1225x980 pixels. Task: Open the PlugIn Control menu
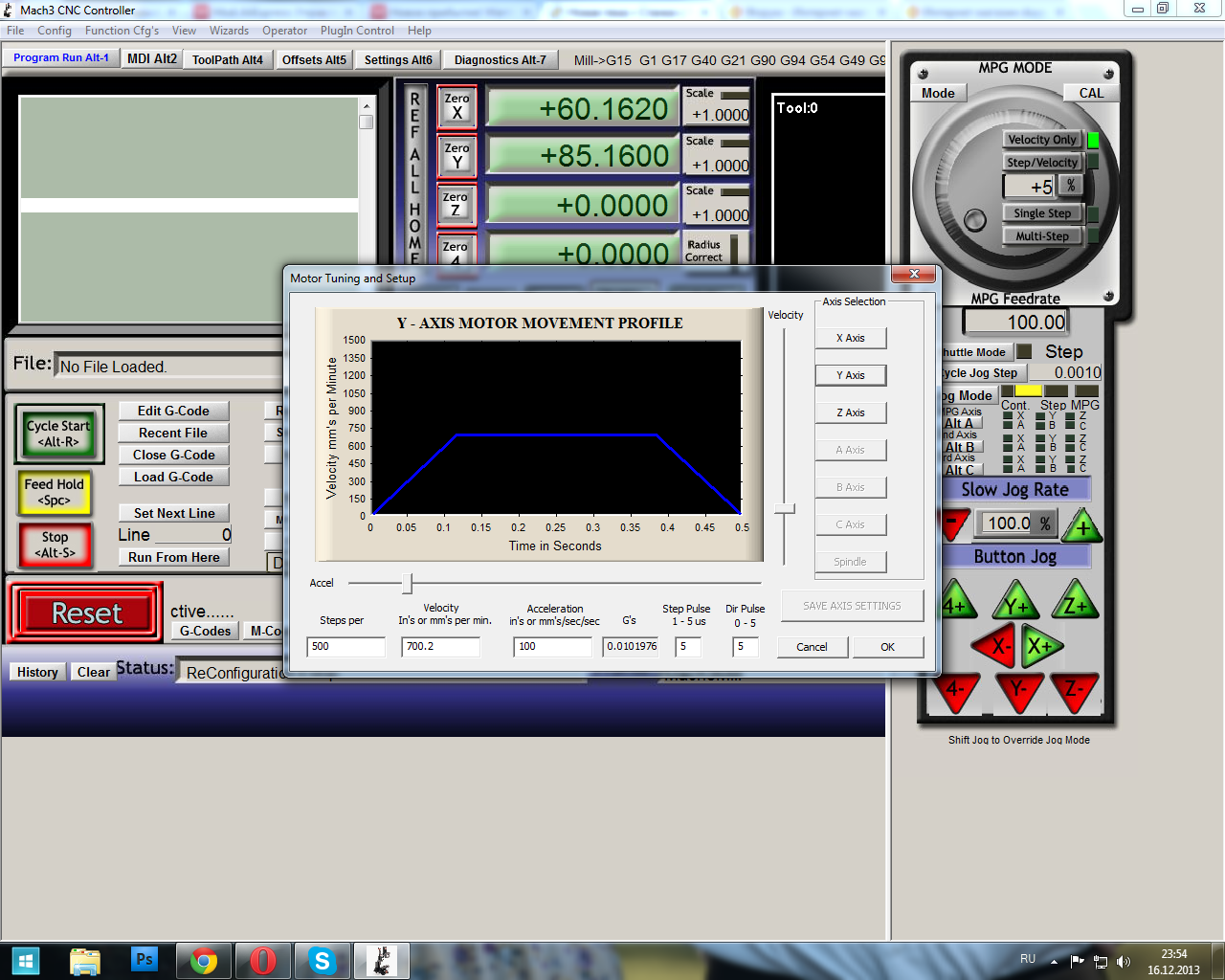[x=357, y=31]
